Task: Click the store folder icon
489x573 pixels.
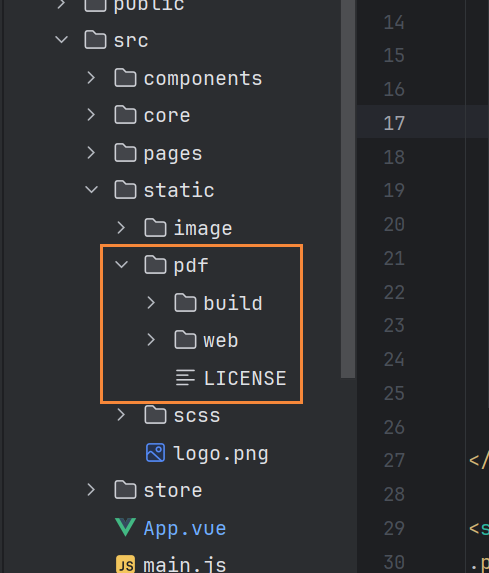Action: point(125,490)
